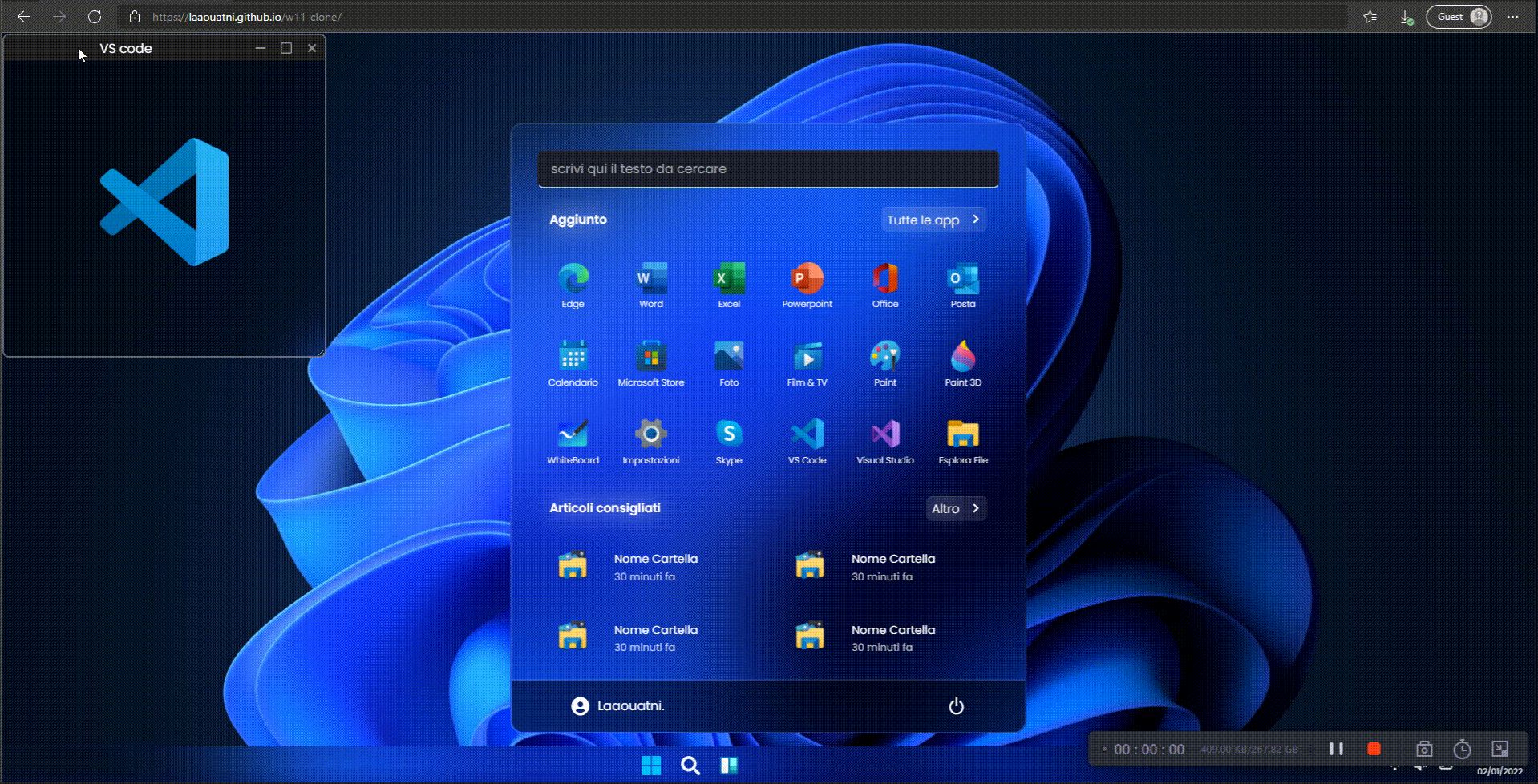Open the Laaouatni user profile
1538x784 pixels.
pos(617,705)
